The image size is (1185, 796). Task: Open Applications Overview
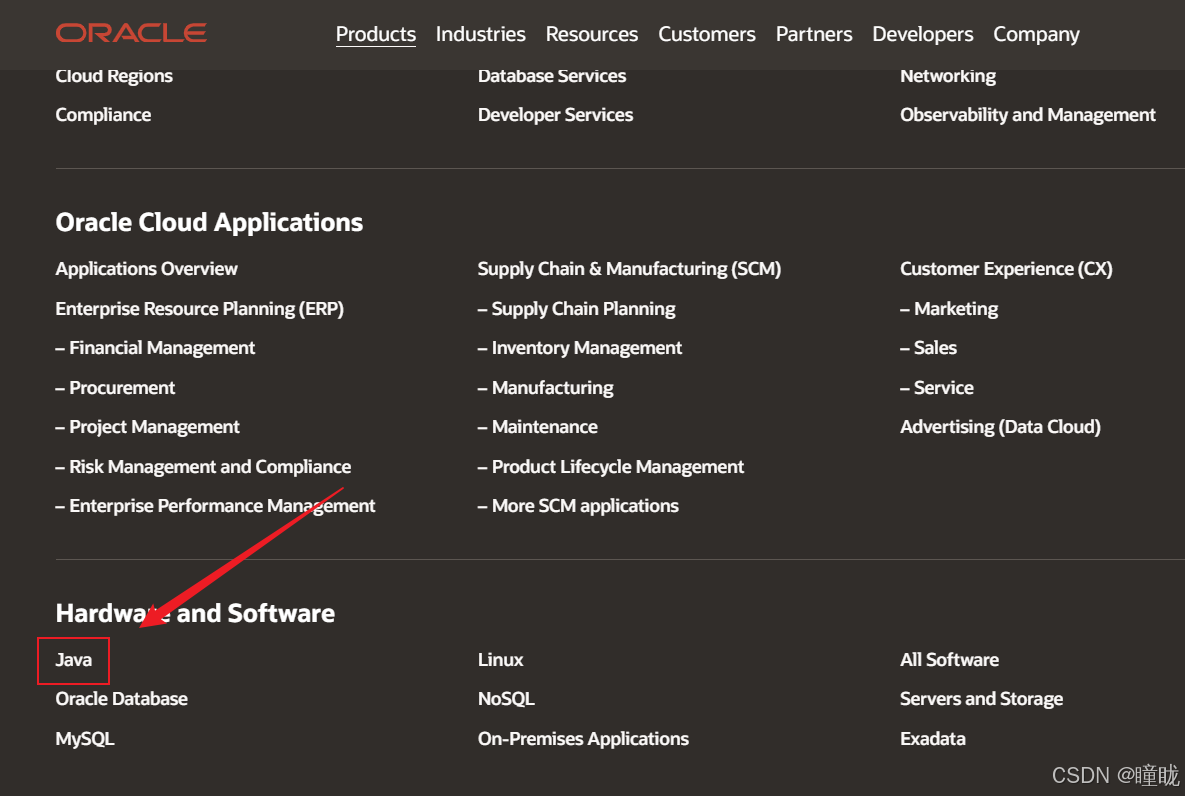tap(147, 269)
